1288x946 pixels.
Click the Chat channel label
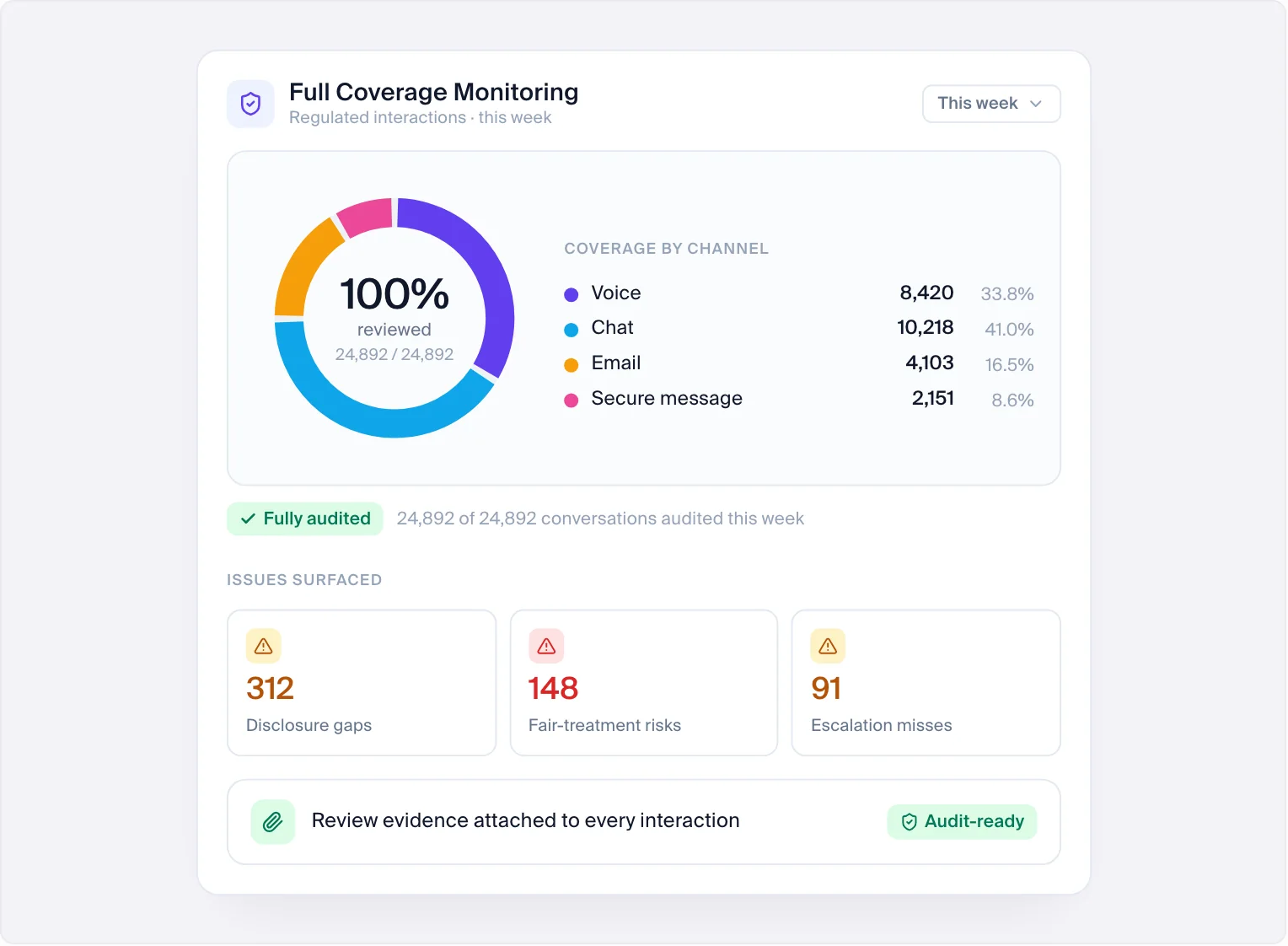click(x=612, y=328)
